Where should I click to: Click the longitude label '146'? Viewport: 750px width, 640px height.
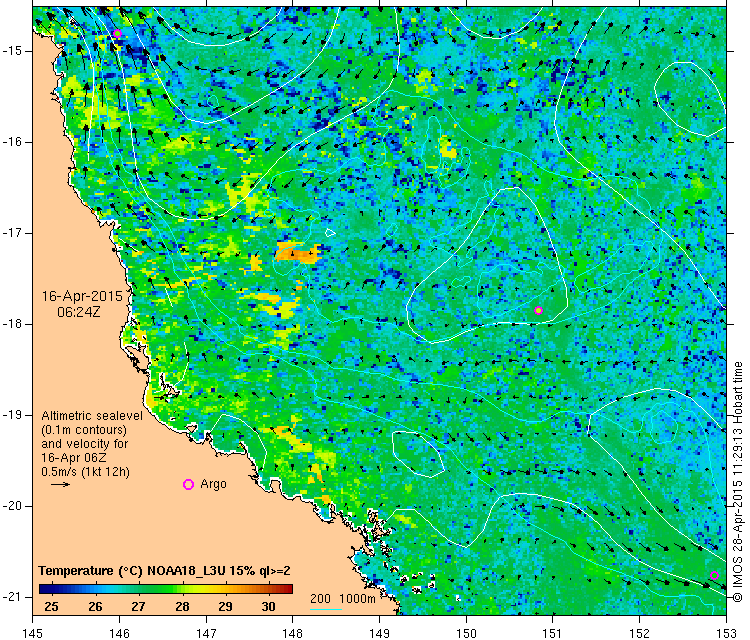click(119, 633)
